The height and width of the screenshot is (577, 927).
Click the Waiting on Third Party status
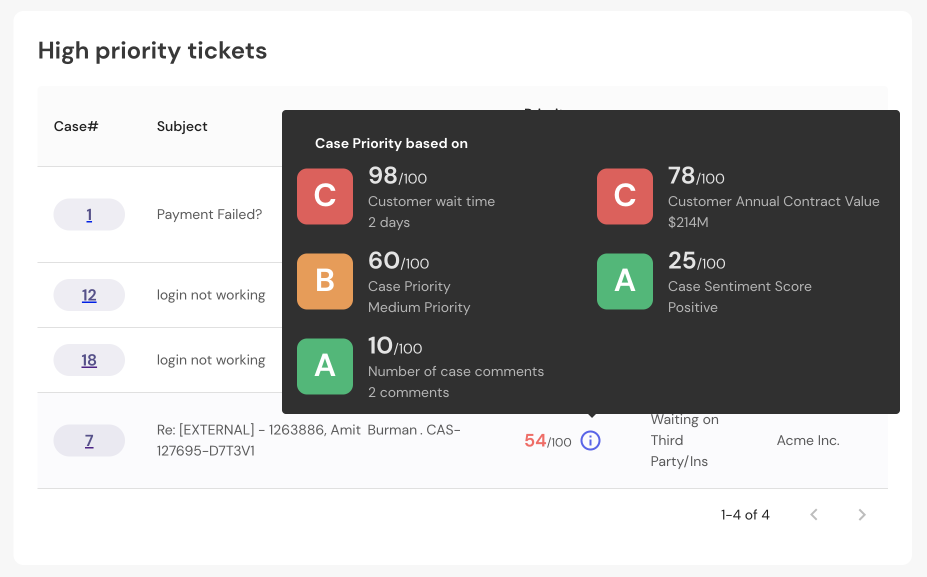684,440
